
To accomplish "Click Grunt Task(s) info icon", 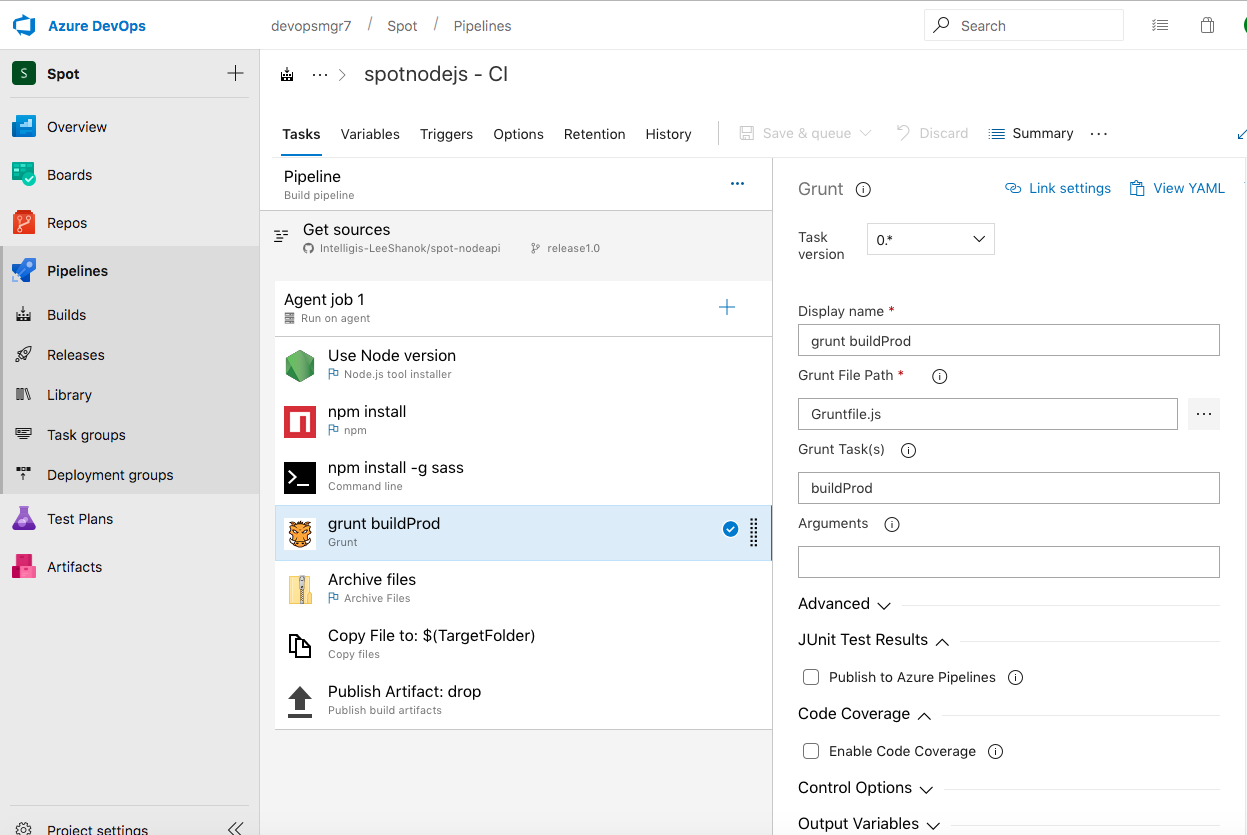I will (908, 450).
